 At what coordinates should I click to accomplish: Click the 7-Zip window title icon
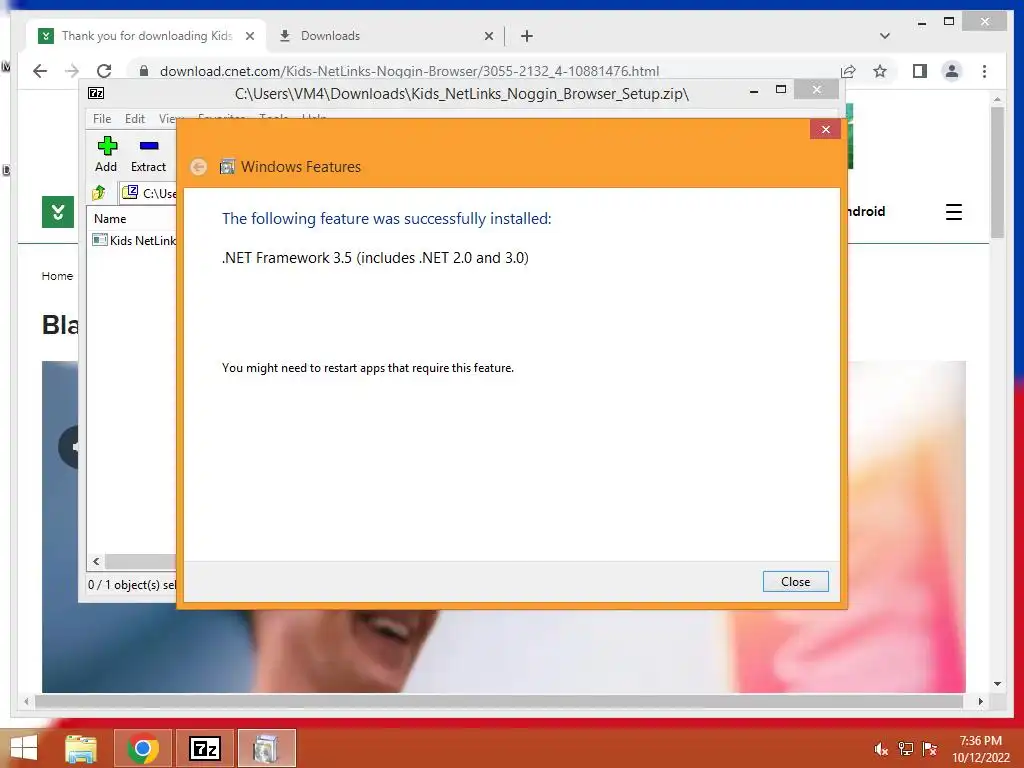coord(96,93)
